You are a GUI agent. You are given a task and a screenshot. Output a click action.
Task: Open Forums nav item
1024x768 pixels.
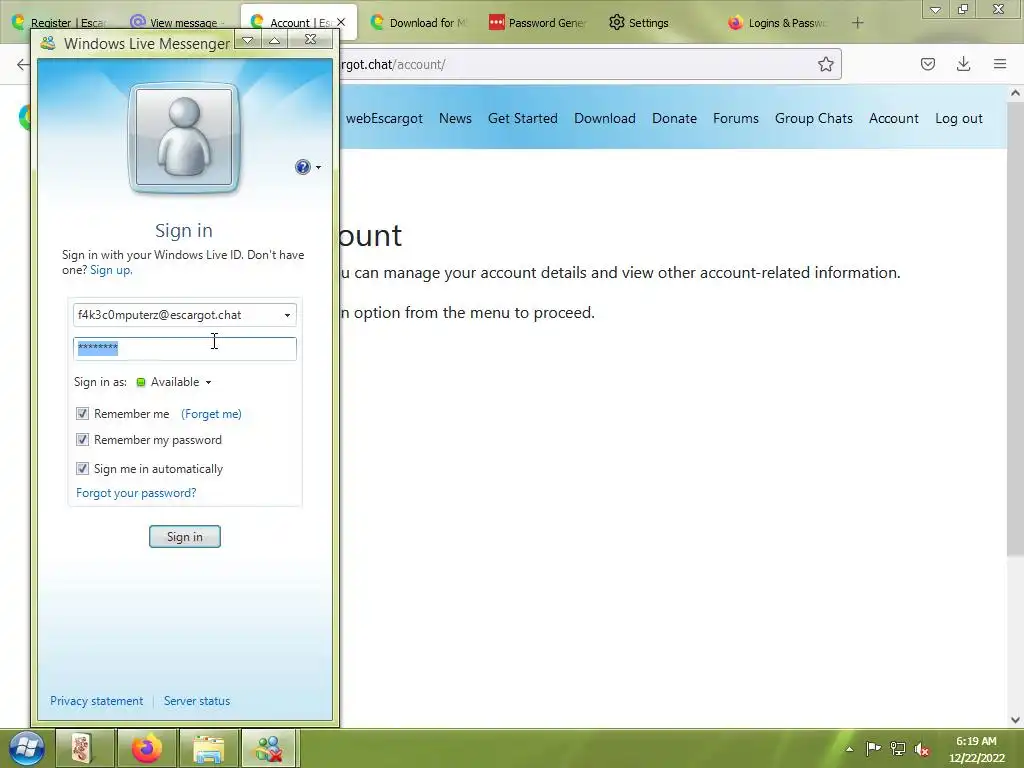(x=735, y=118)
